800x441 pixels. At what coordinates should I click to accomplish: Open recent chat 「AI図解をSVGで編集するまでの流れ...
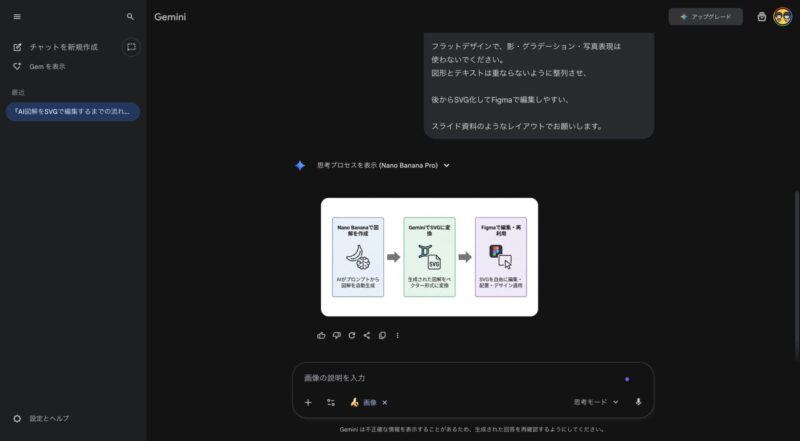(x=72, y=112)
